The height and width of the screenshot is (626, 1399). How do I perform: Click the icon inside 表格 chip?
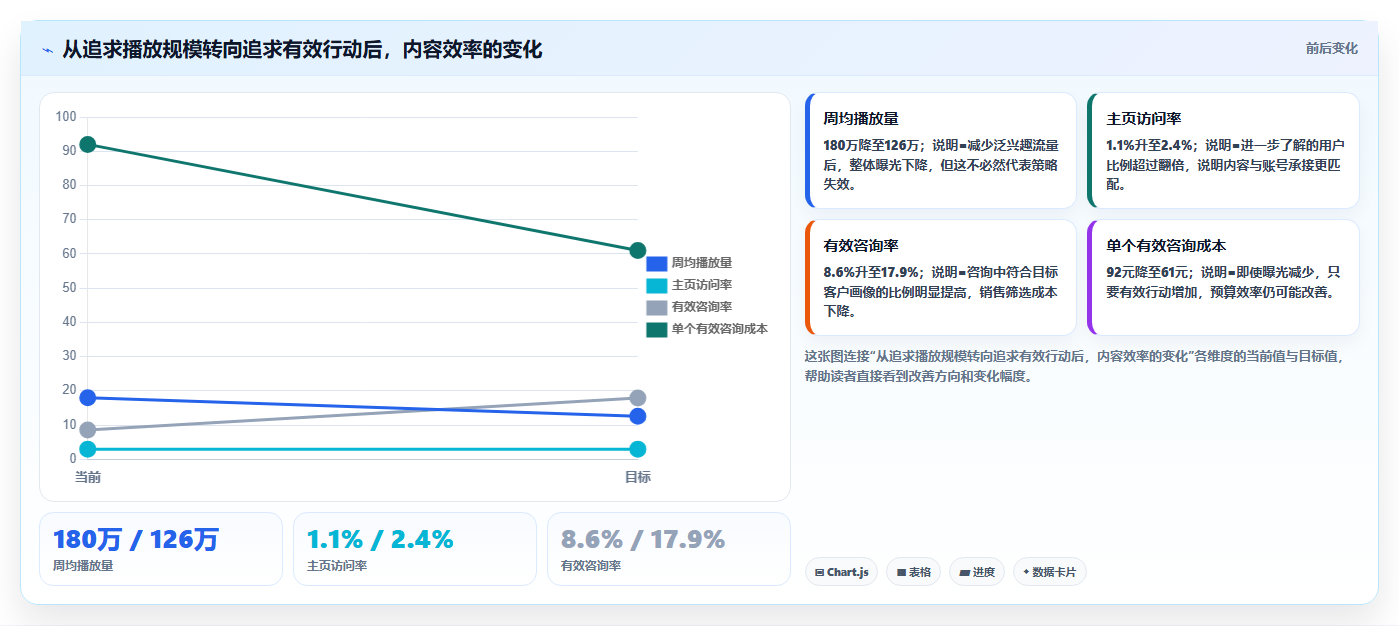901,573
